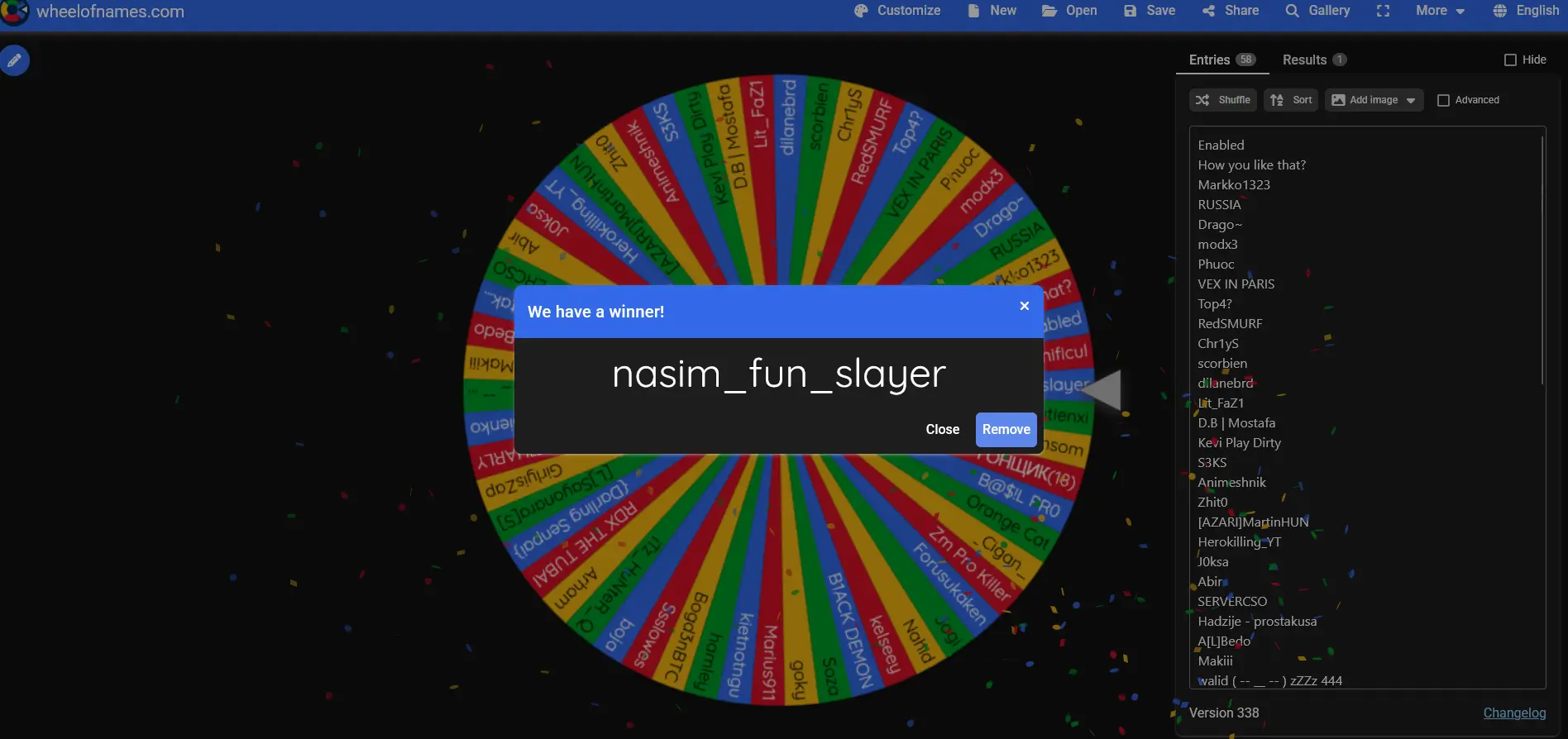Switch to the Results tab
1568x739 pixels.
pyautogui.click(x=1314, y=60)
